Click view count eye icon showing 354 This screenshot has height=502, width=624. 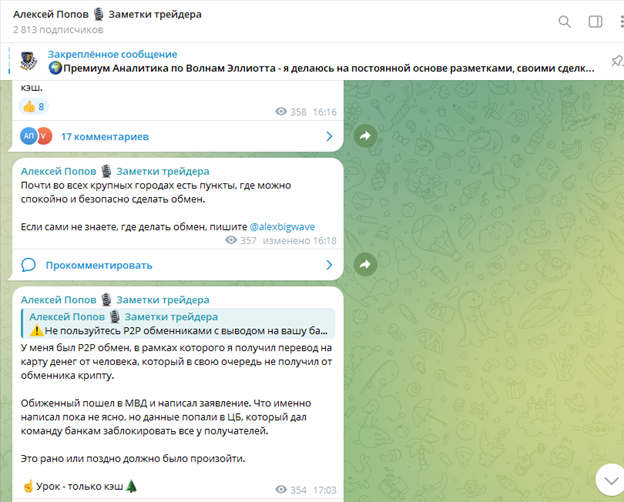281,490
